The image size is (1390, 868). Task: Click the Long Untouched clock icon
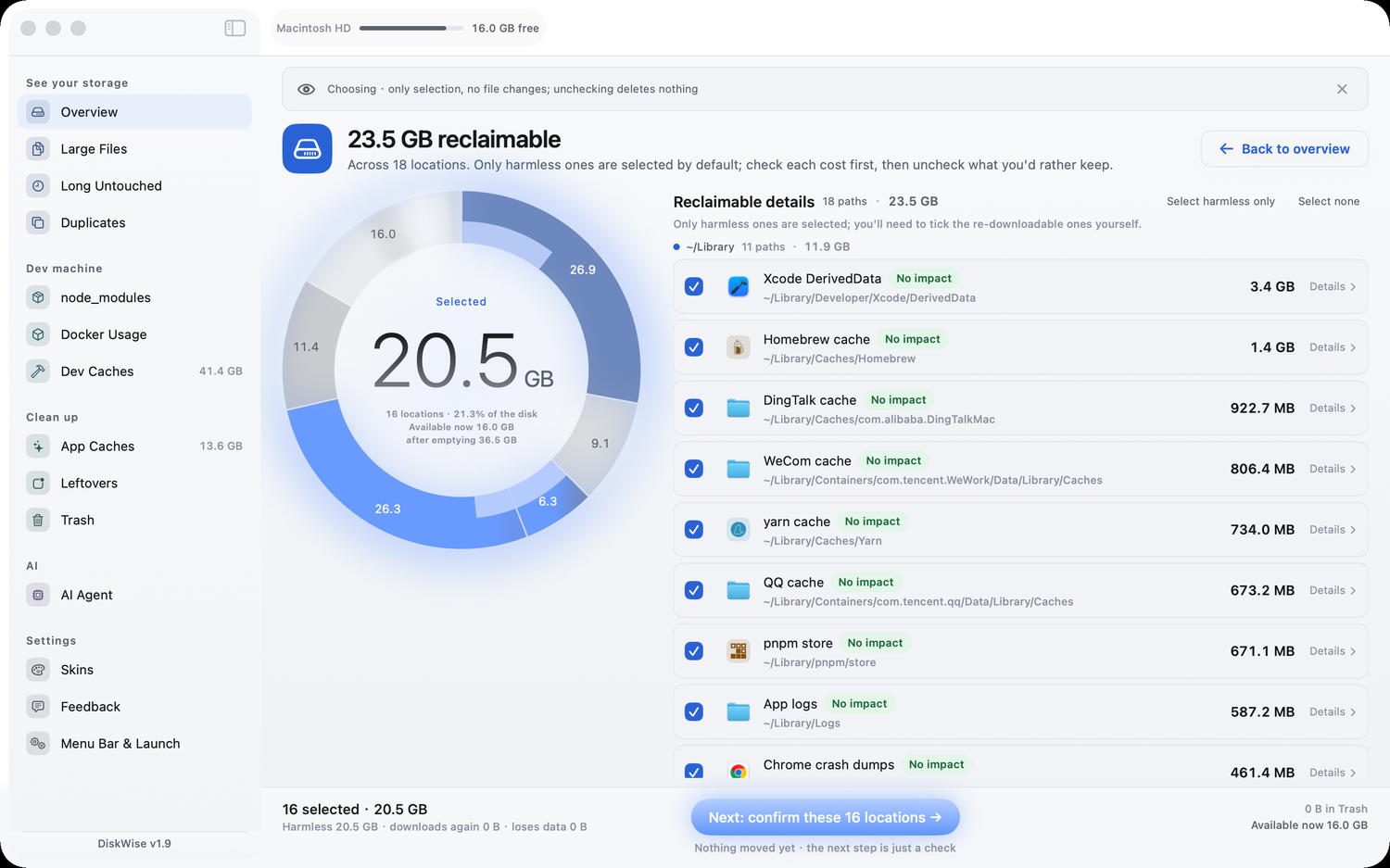(38, 185)
